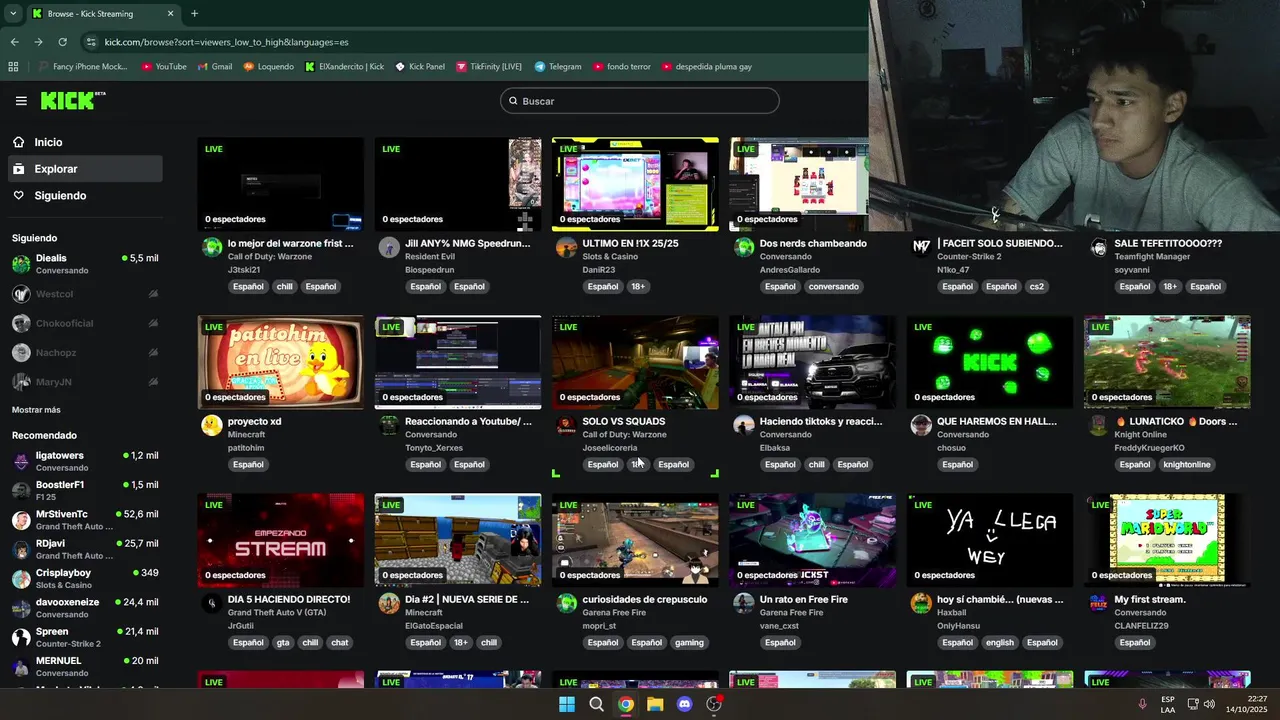The width and height of the screenshot is (1280, 720).
Task: Open recommended channel MERNUEL
Action: (x=85, y=666)
